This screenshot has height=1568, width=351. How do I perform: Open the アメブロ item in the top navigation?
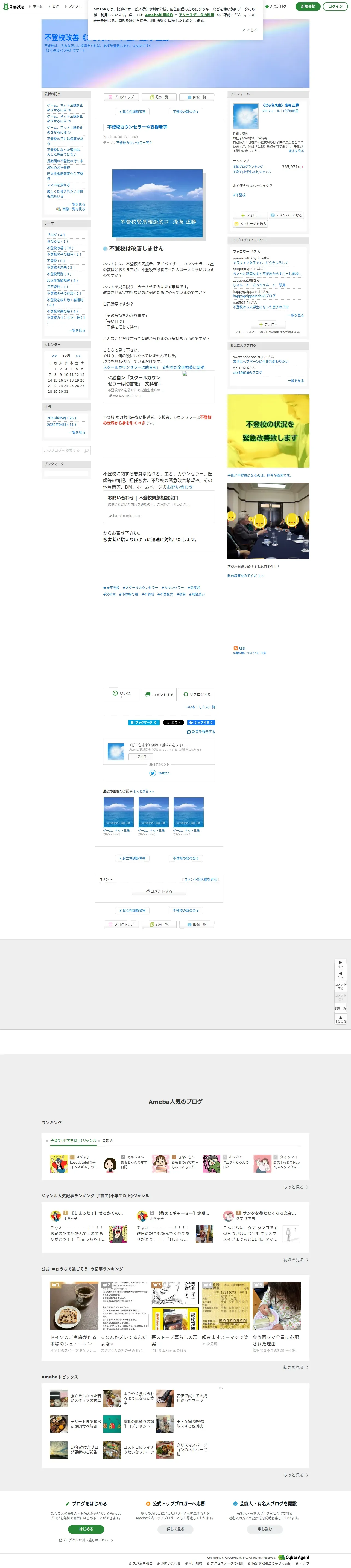coord(74,6)
